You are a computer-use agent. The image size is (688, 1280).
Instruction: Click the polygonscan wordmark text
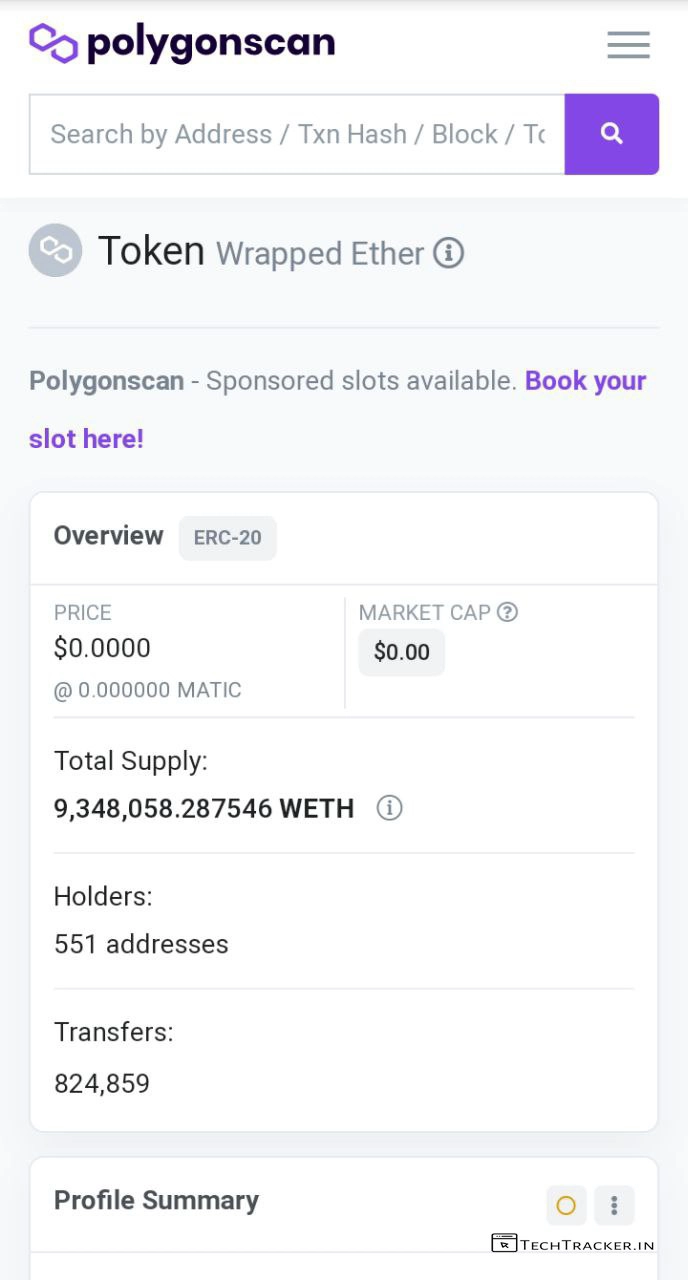(211, 43)
